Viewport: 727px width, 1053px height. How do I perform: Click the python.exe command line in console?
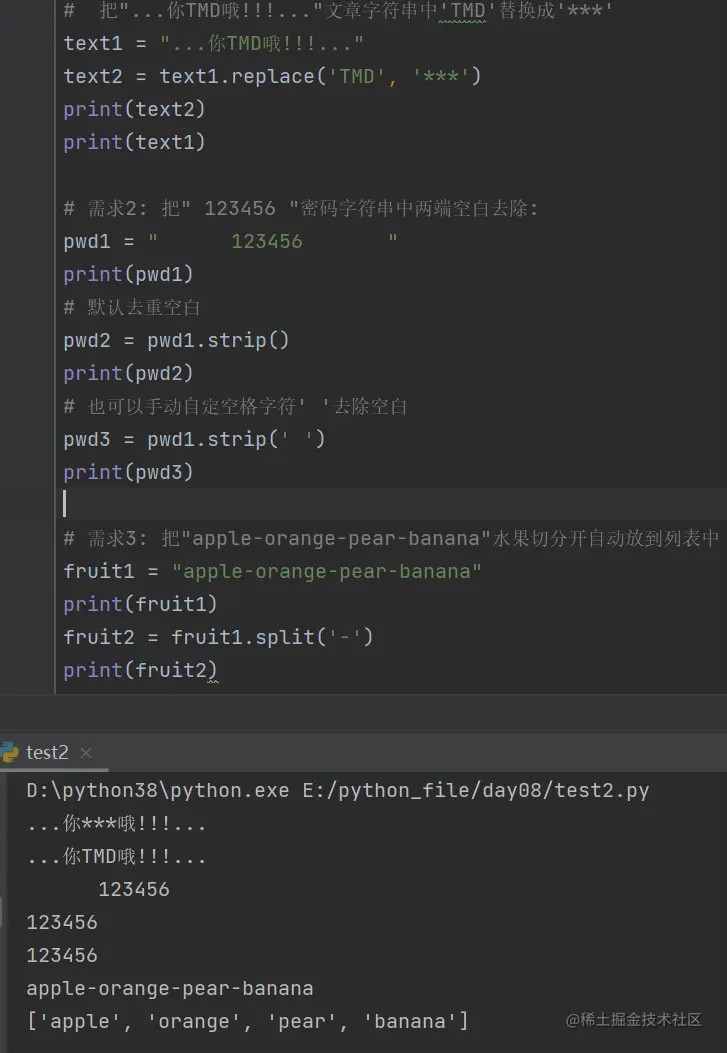click(x=338, y=790)
